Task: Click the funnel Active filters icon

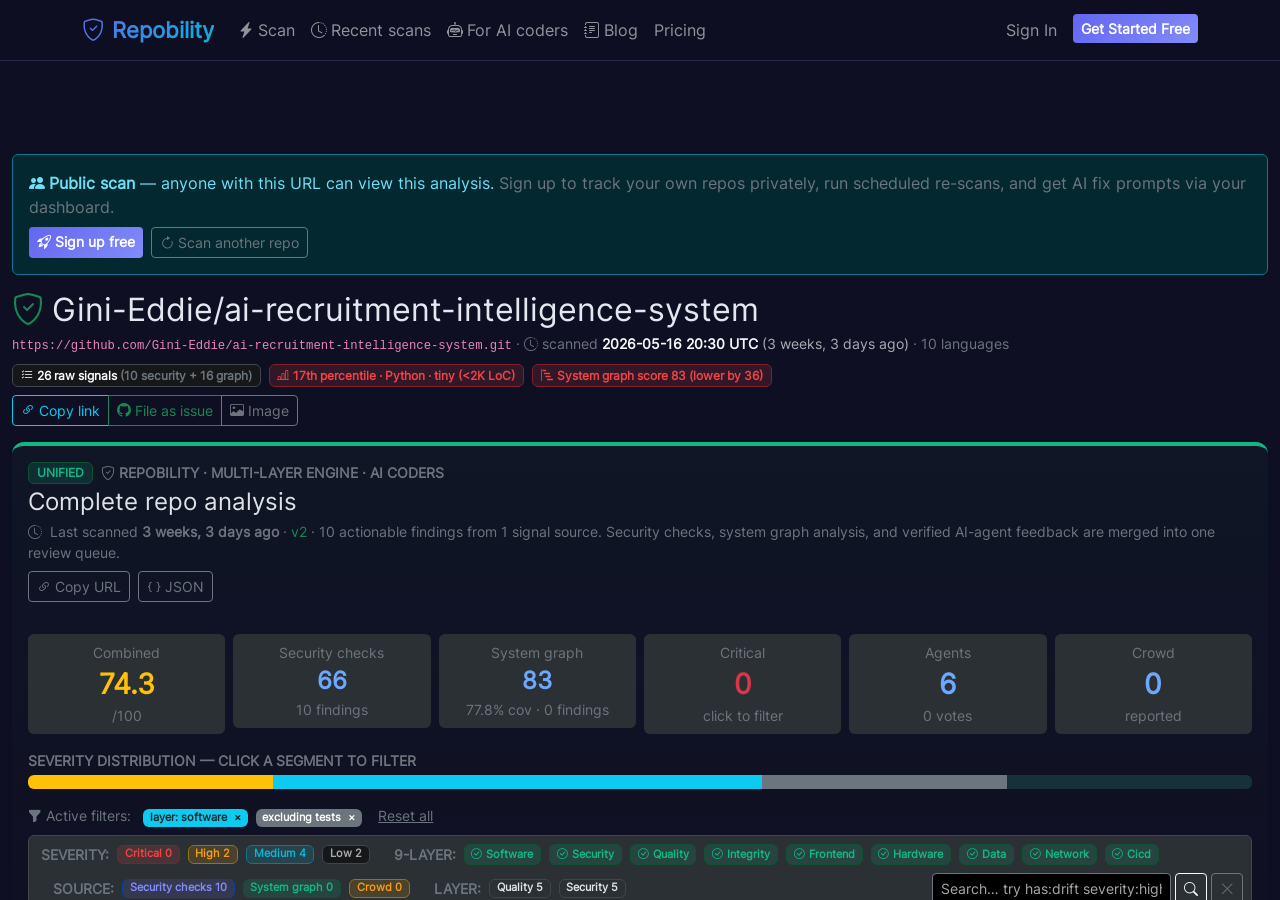Action: [x=35, y=816]
